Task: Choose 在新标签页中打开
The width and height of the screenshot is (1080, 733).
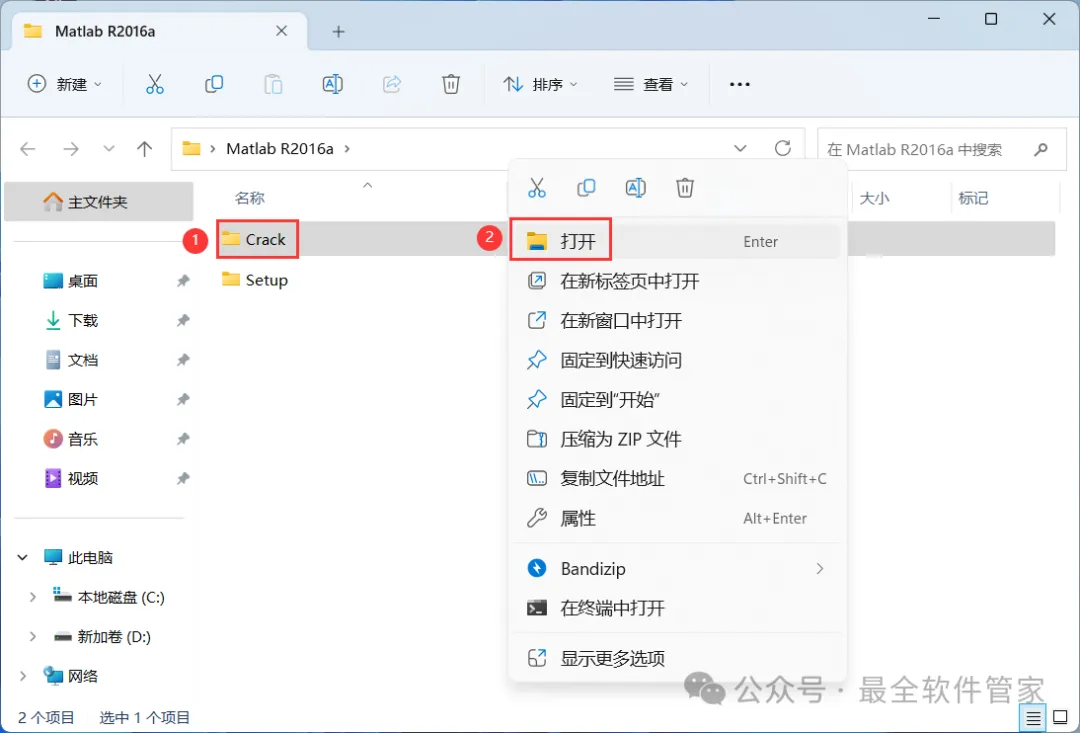Action: point(675,281)
